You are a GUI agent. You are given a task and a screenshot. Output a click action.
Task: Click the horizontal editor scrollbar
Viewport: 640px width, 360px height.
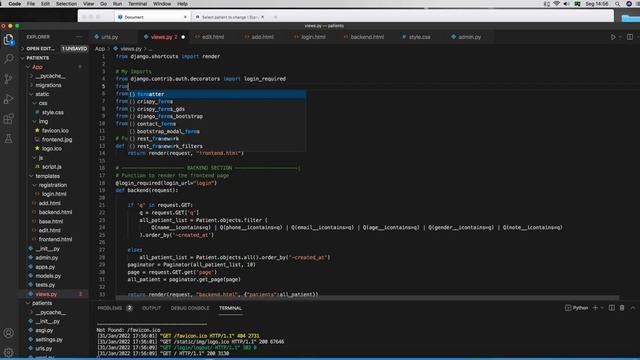point(367,298)
